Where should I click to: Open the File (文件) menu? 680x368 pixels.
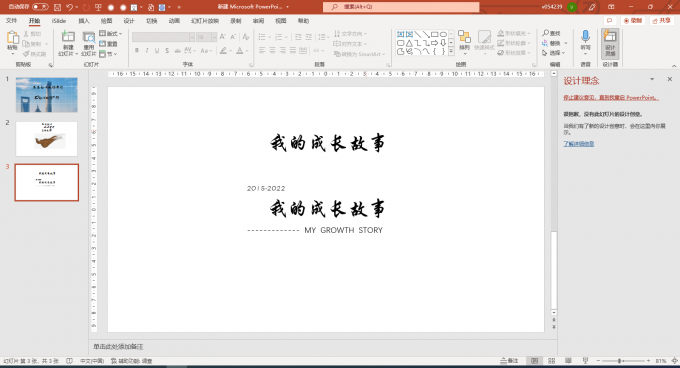point(11,21)
